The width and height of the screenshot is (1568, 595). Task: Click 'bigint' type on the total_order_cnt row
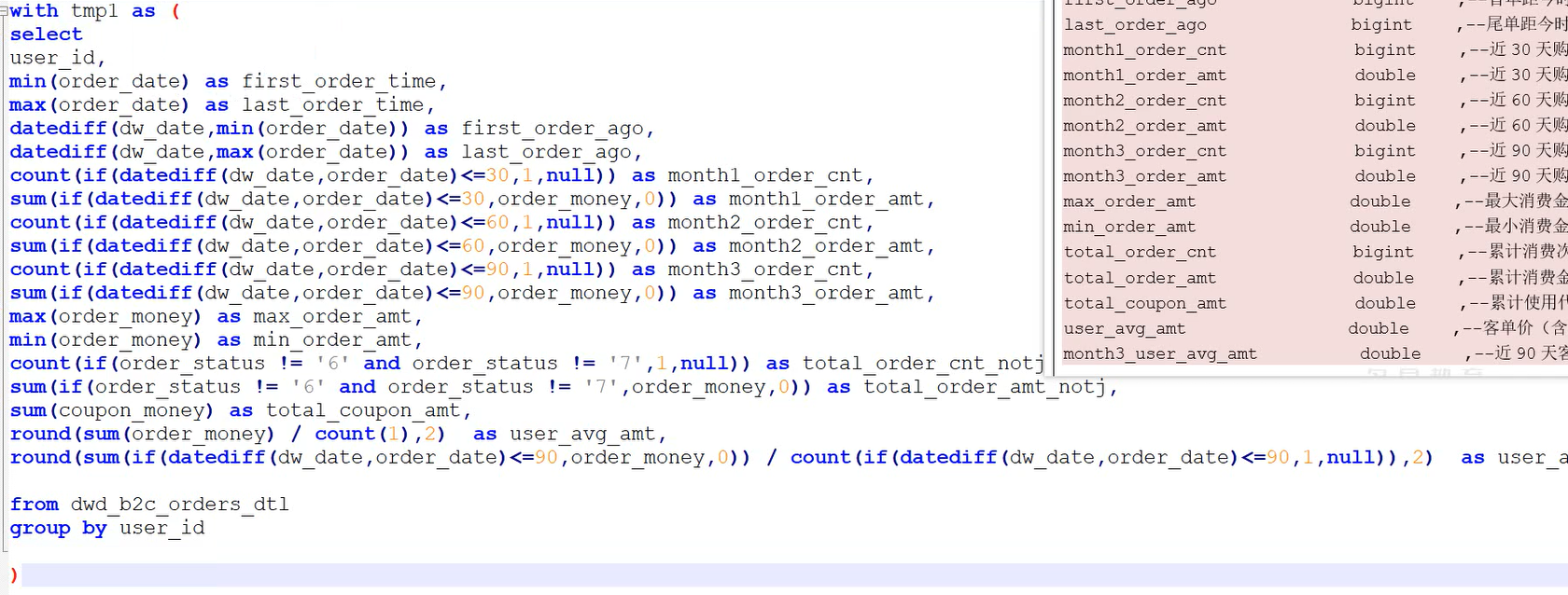click(x=1383, y=252)
